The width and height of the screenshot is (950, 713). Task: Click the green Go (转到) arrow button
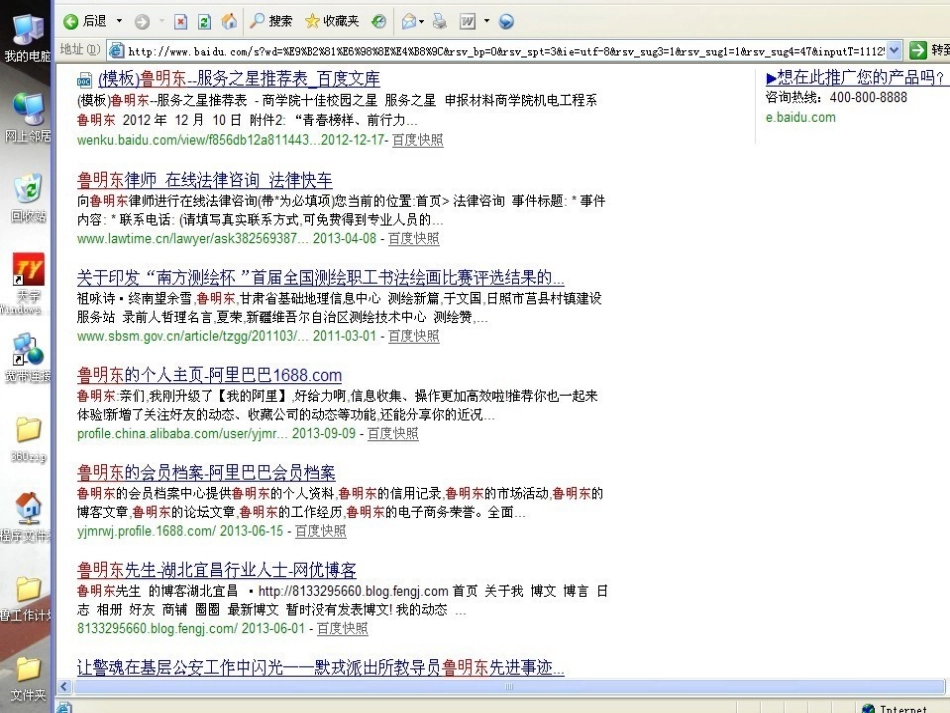click(918, 50)
